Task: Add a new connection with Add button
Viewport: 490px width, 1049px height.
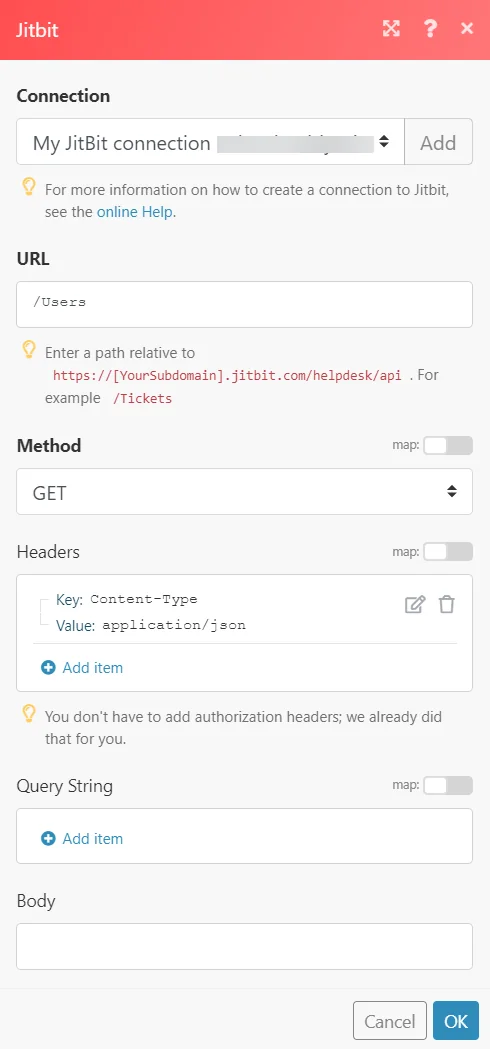Action: pyautogui.click(x=438, y=142)
